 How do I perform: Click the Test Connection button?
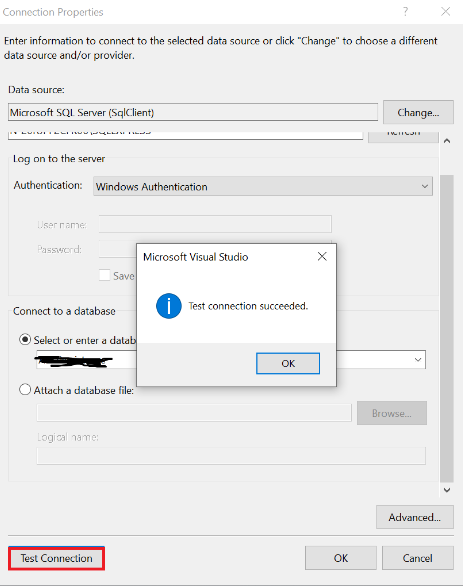(x=56, y=558)
